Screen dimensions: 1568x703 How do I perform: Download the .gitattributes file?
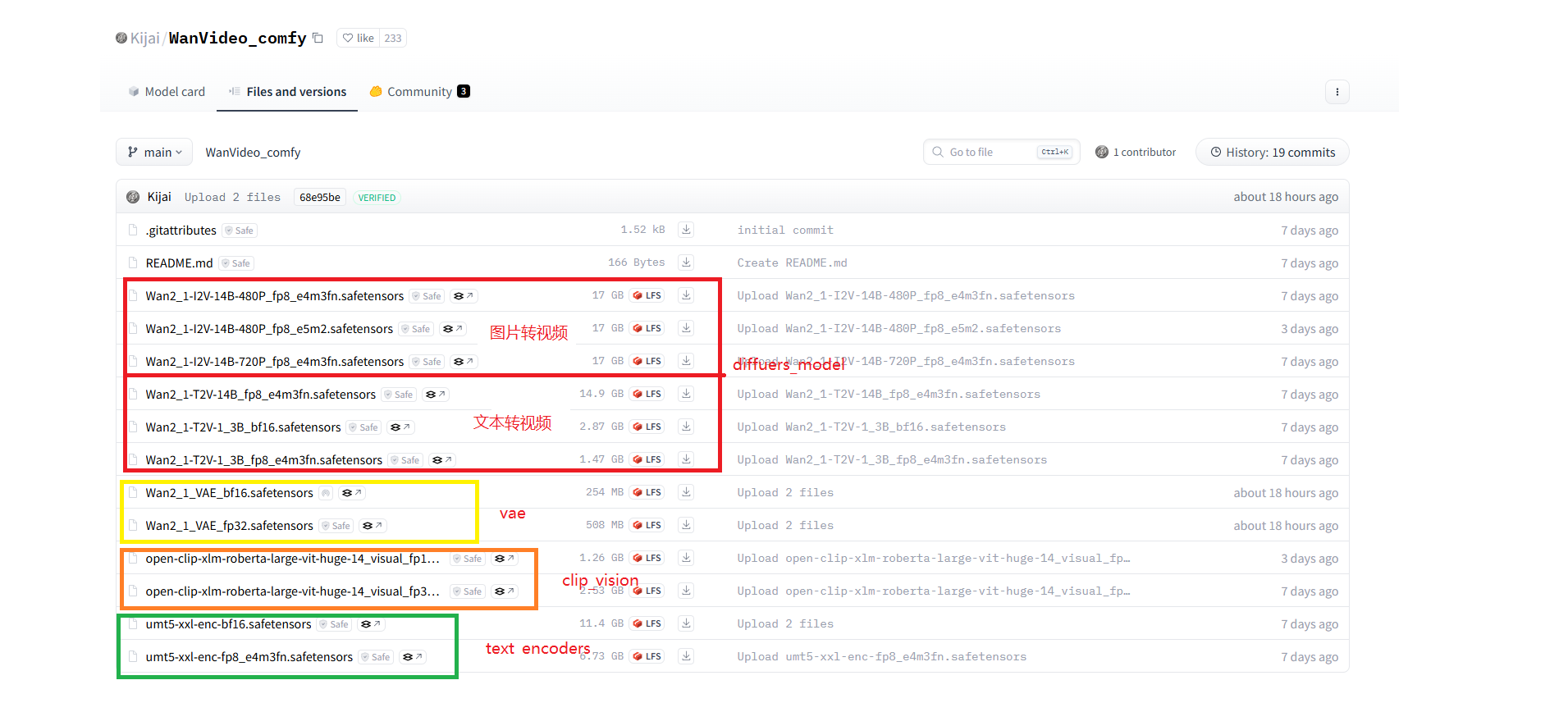click(x=686, y=230)
